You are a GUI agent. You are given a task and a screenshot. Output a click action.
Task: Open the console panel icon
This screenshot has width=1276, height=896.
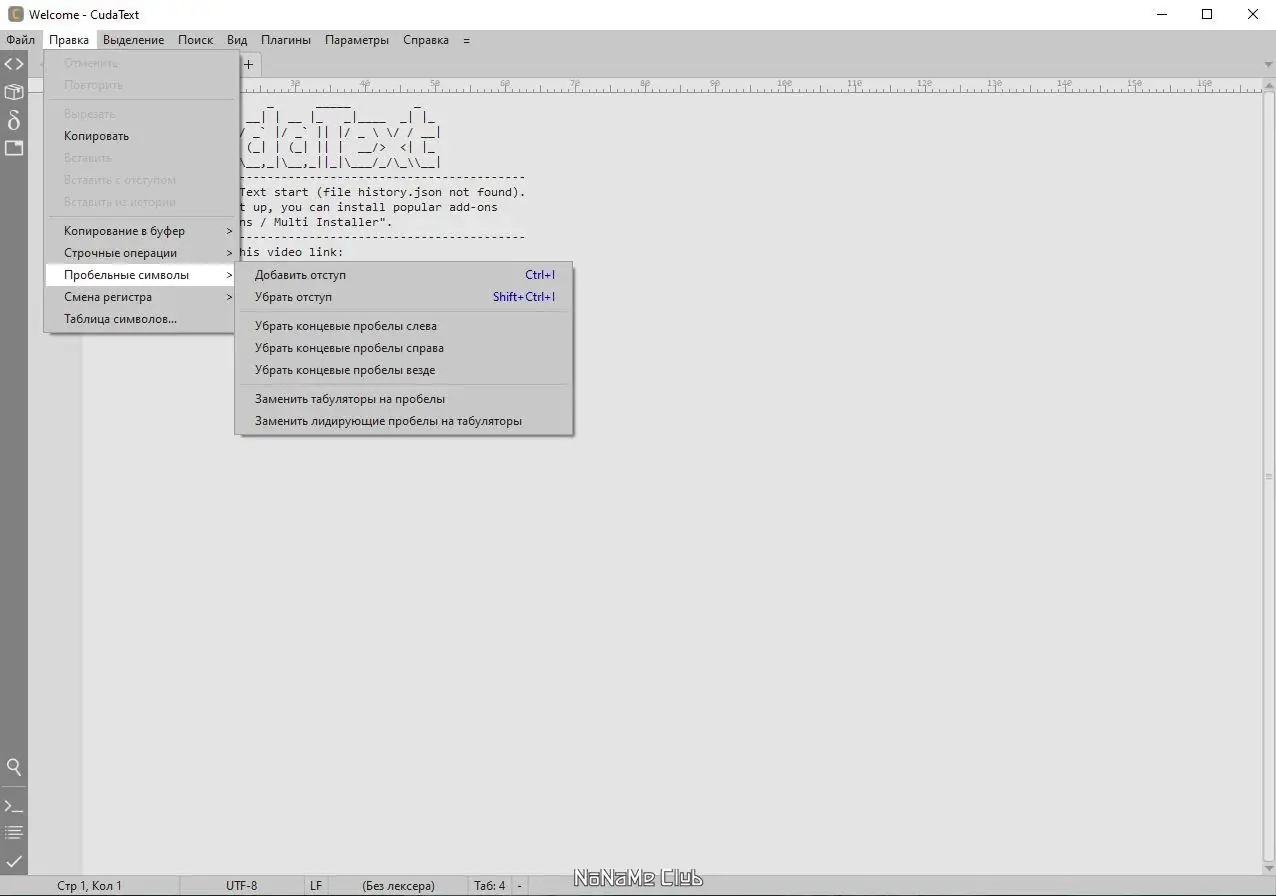[x=13, y=805]
